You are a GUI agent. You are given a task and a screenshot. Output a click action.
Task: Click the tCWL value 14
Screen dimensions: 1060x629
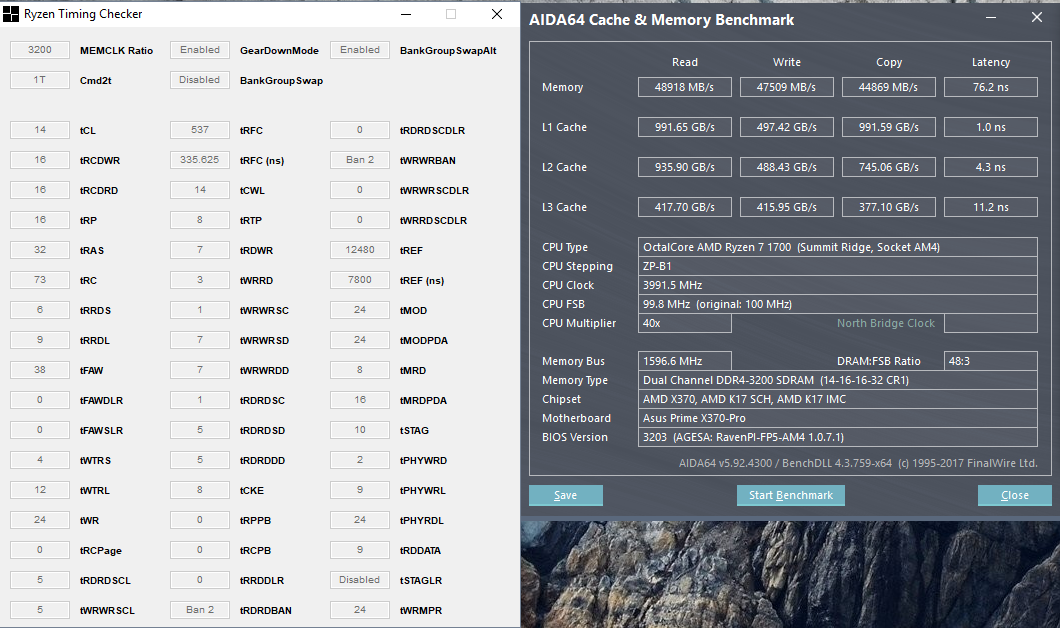click(x=200, y=190)
